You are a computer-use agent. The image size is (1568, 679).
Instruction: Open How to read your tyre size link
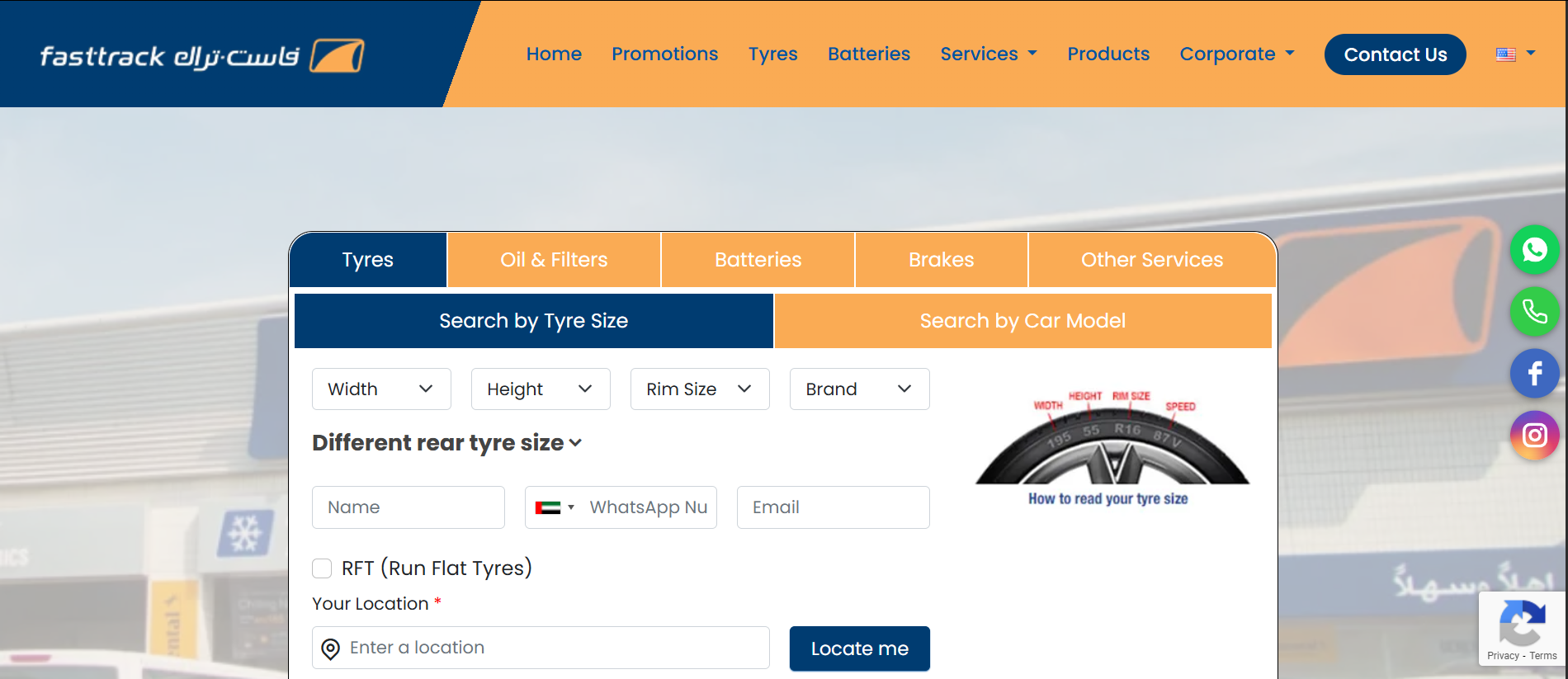point(1108,499)
